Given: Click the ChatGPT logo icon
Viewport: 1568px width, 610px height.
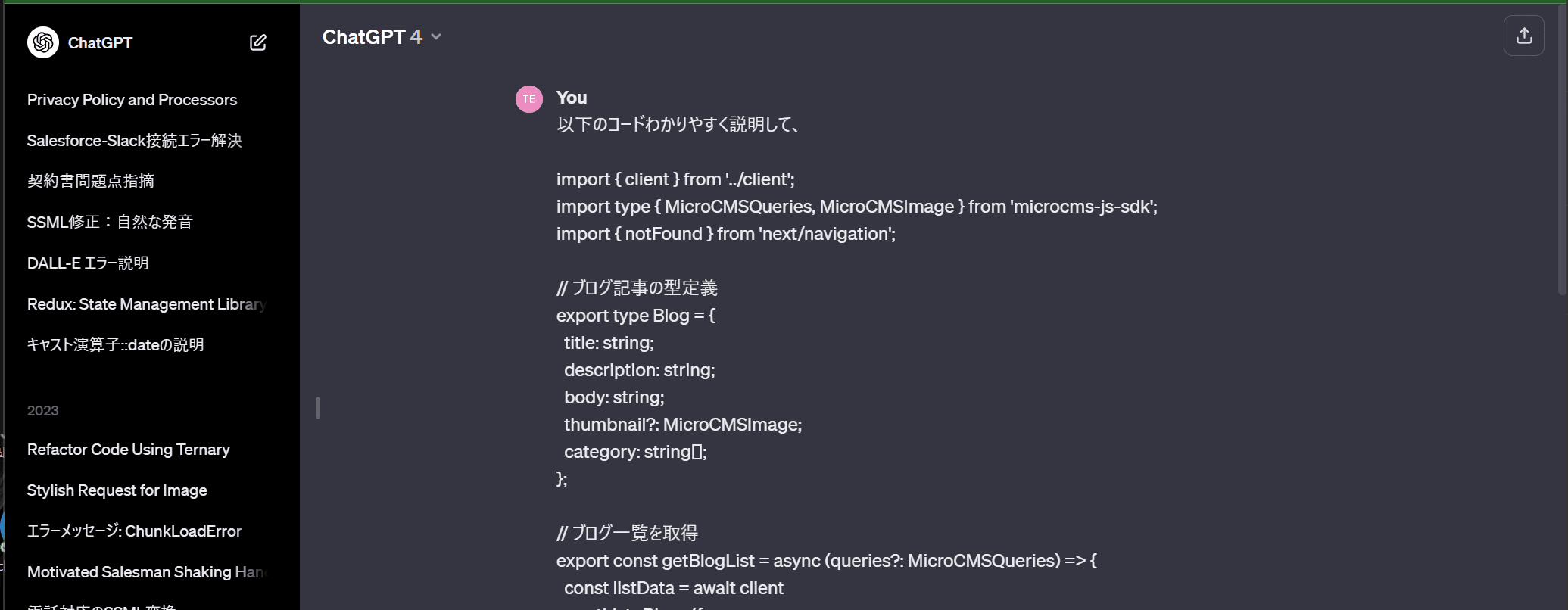Looking at the screenshot, I should [x=43, y=42].
